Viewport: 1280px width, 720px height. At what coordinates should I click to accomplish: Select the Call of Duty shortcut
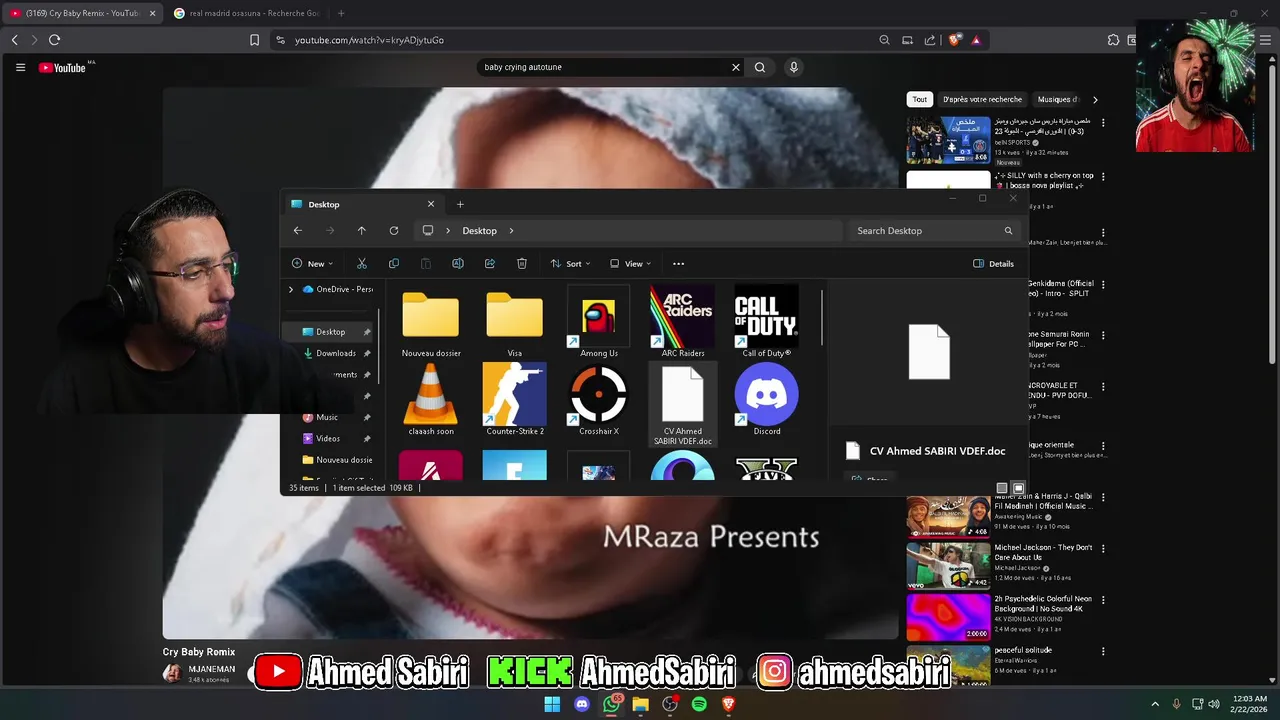point(766,322)
